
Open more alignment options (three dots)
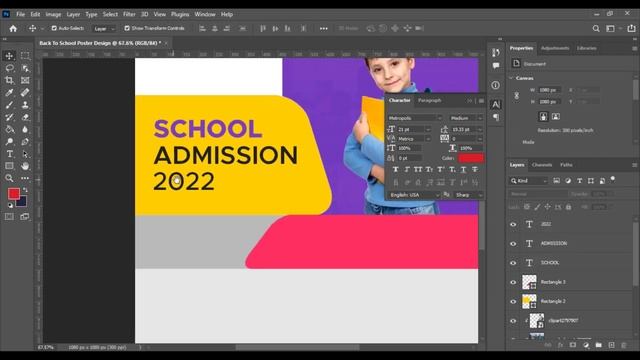[324, 29]
